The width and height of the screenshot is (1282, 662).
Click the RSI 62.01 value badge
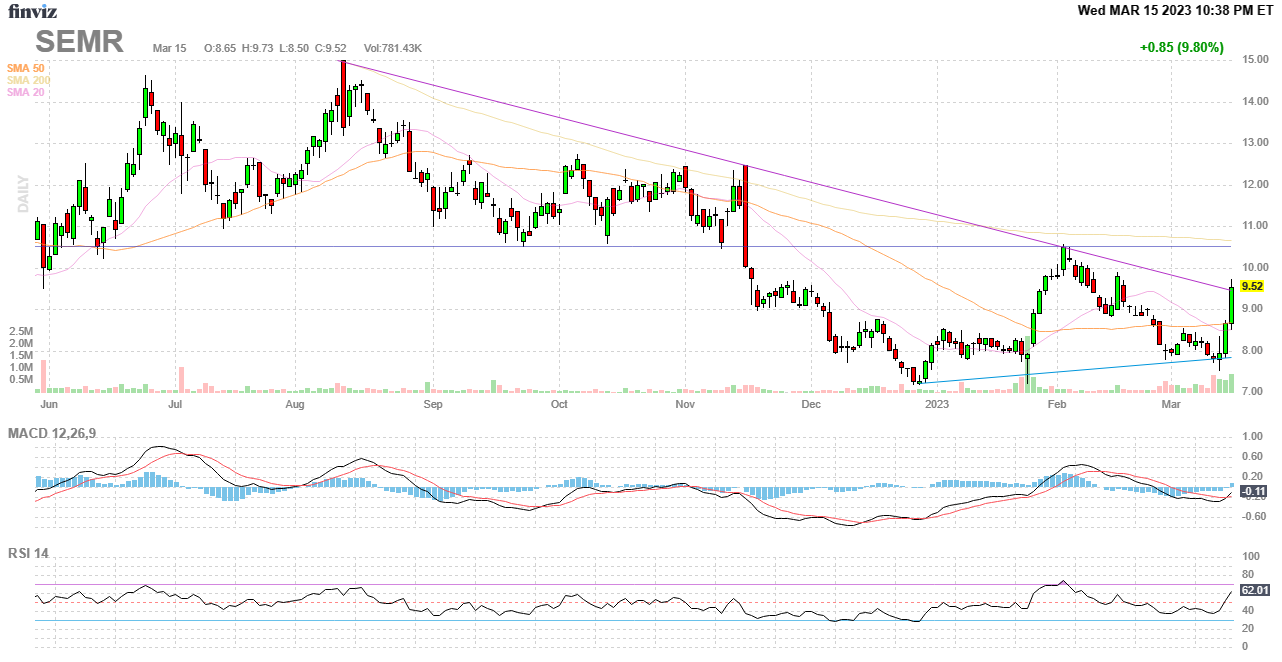(1254, 590)
